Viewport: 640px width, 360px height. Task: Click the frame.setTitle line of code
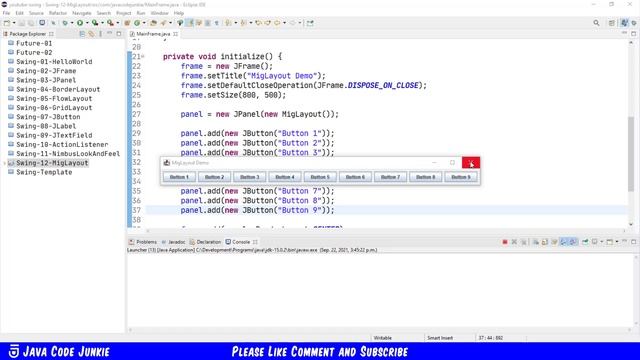[253, 76]
